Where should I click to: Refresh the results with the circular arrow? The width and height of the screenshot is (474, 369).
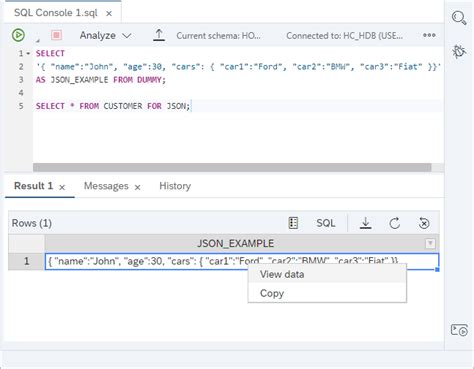click(x=395, y=223)
